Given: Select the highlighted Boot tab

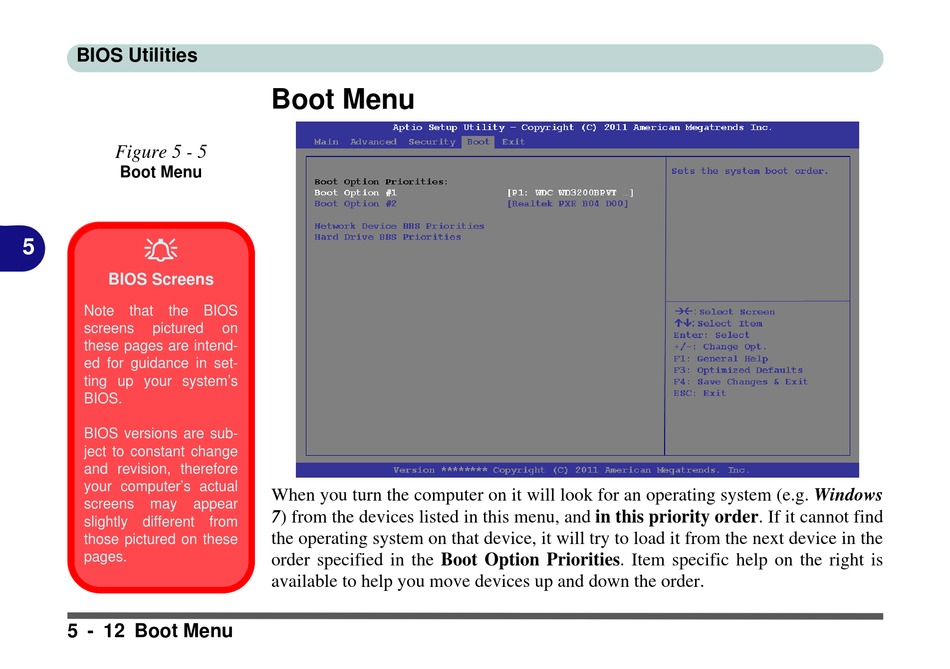Looking at the screenshot, I should 478,142.
